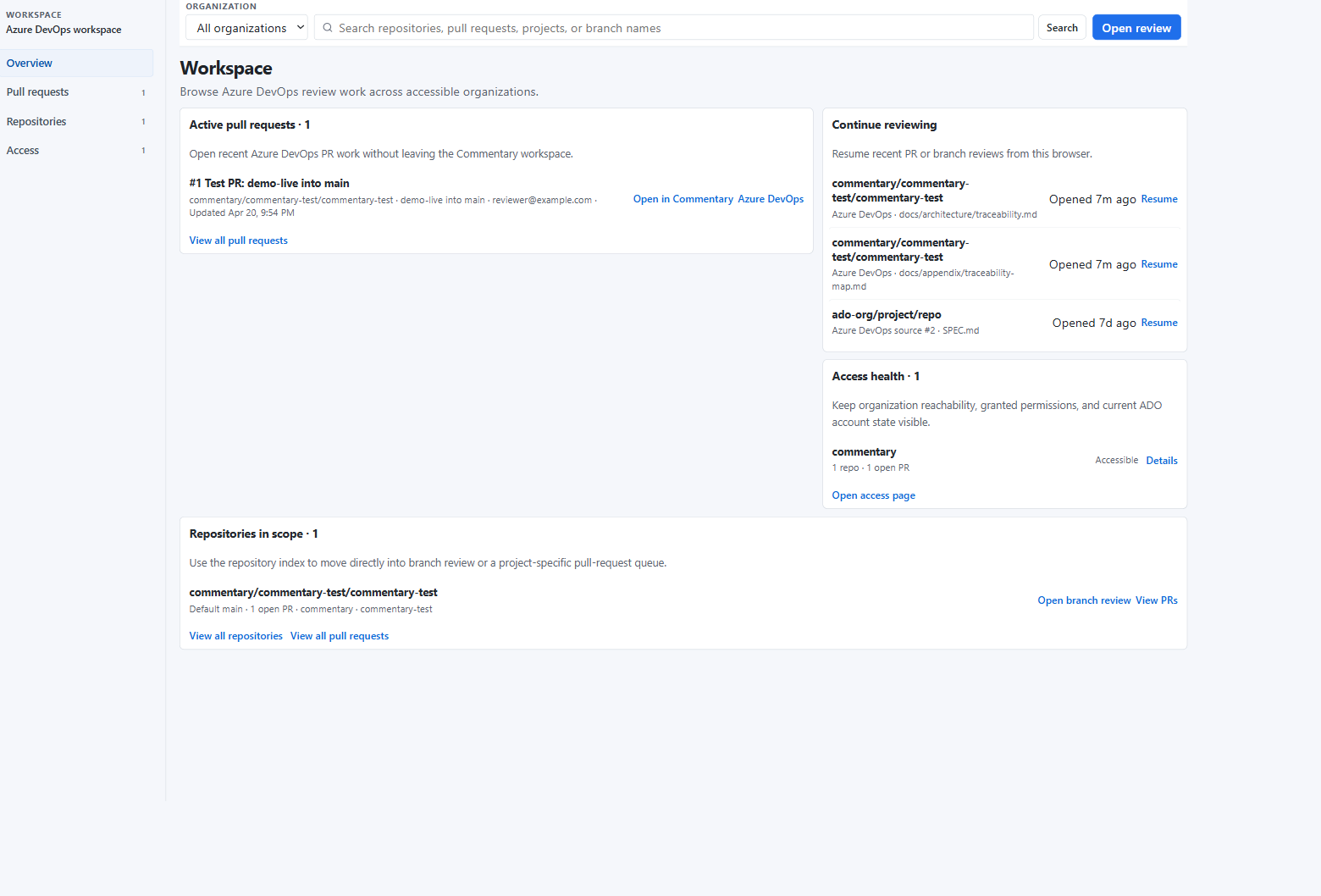The width and height of the screenshot is (1321, 896).
Task: Click View all repositories link
Action: pyautogui.click(x=235, y=636)
